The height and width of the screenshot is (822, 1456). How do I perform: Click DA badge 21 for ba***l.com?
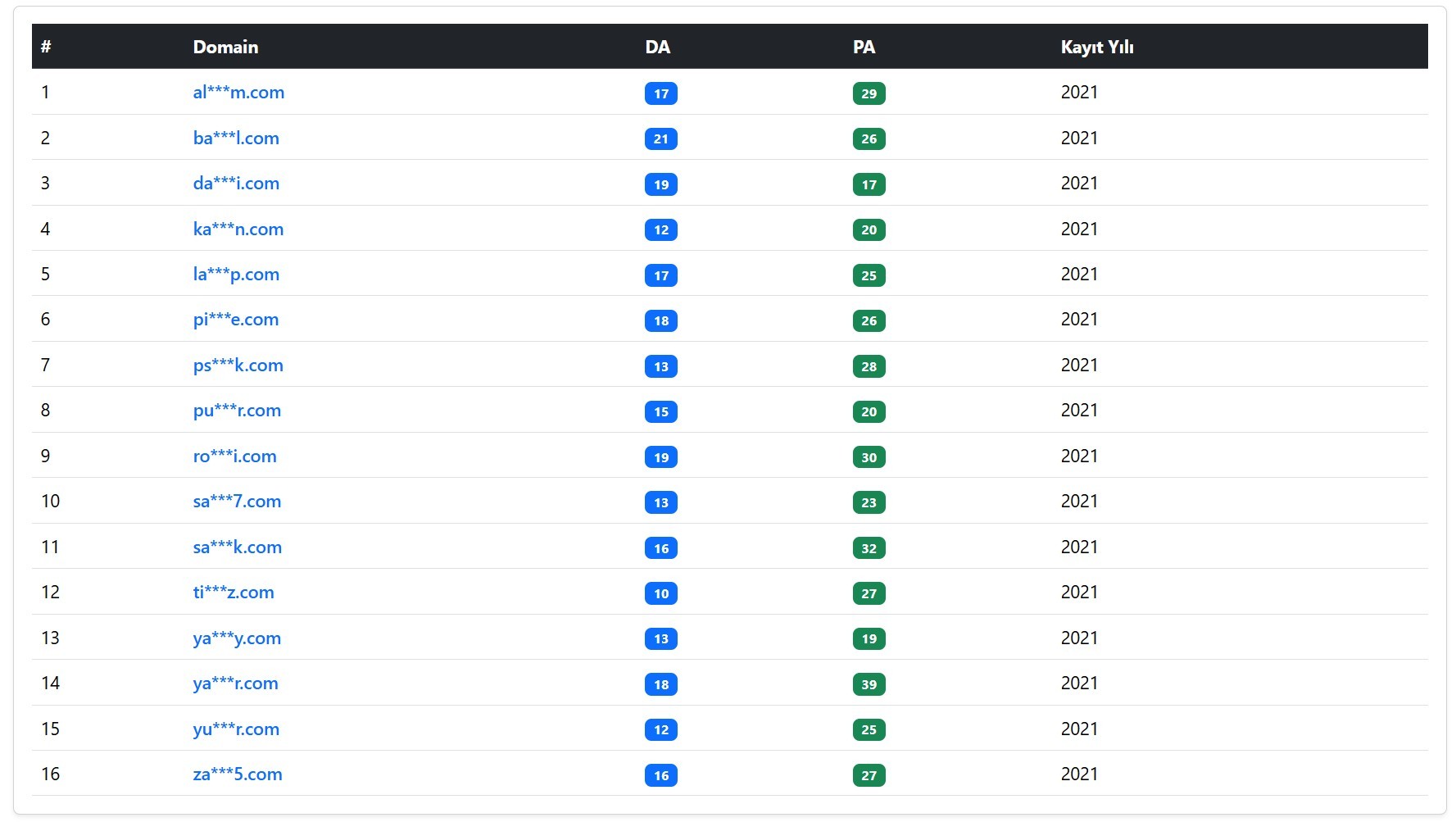tap(660, 139)
